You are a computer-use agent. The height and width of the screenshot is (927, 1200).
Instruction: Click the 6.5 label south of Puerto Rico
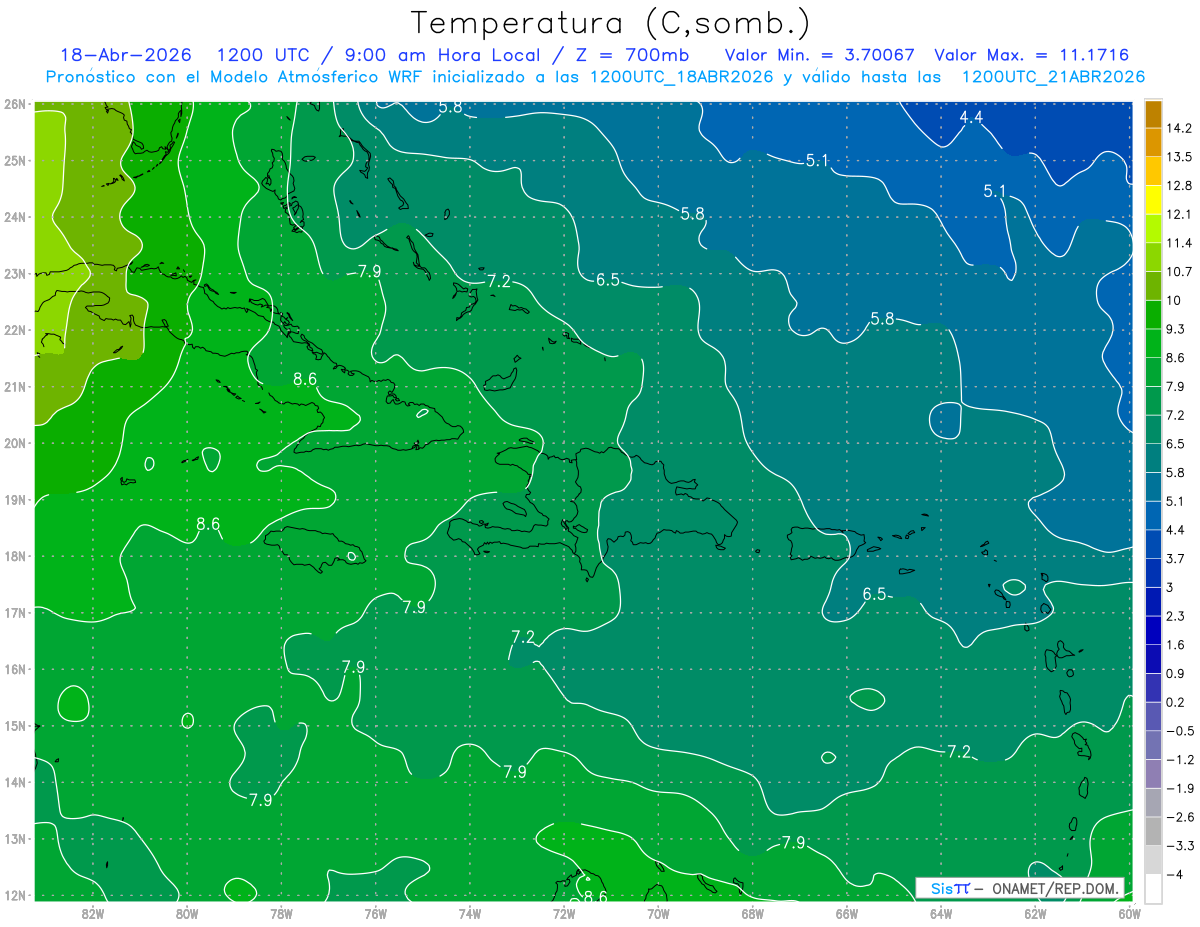coord(875,594)
